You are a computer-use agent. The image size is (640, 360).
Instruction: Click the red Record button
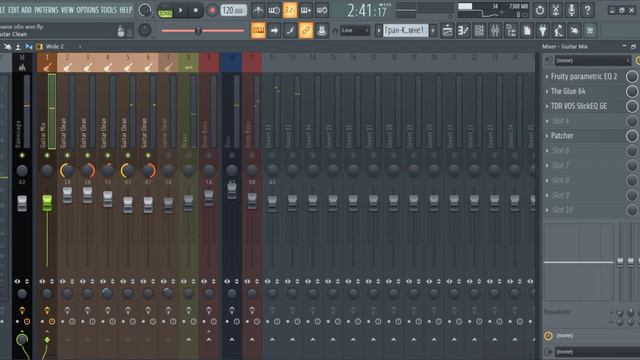pyautogui.click(x=212, y=10)
